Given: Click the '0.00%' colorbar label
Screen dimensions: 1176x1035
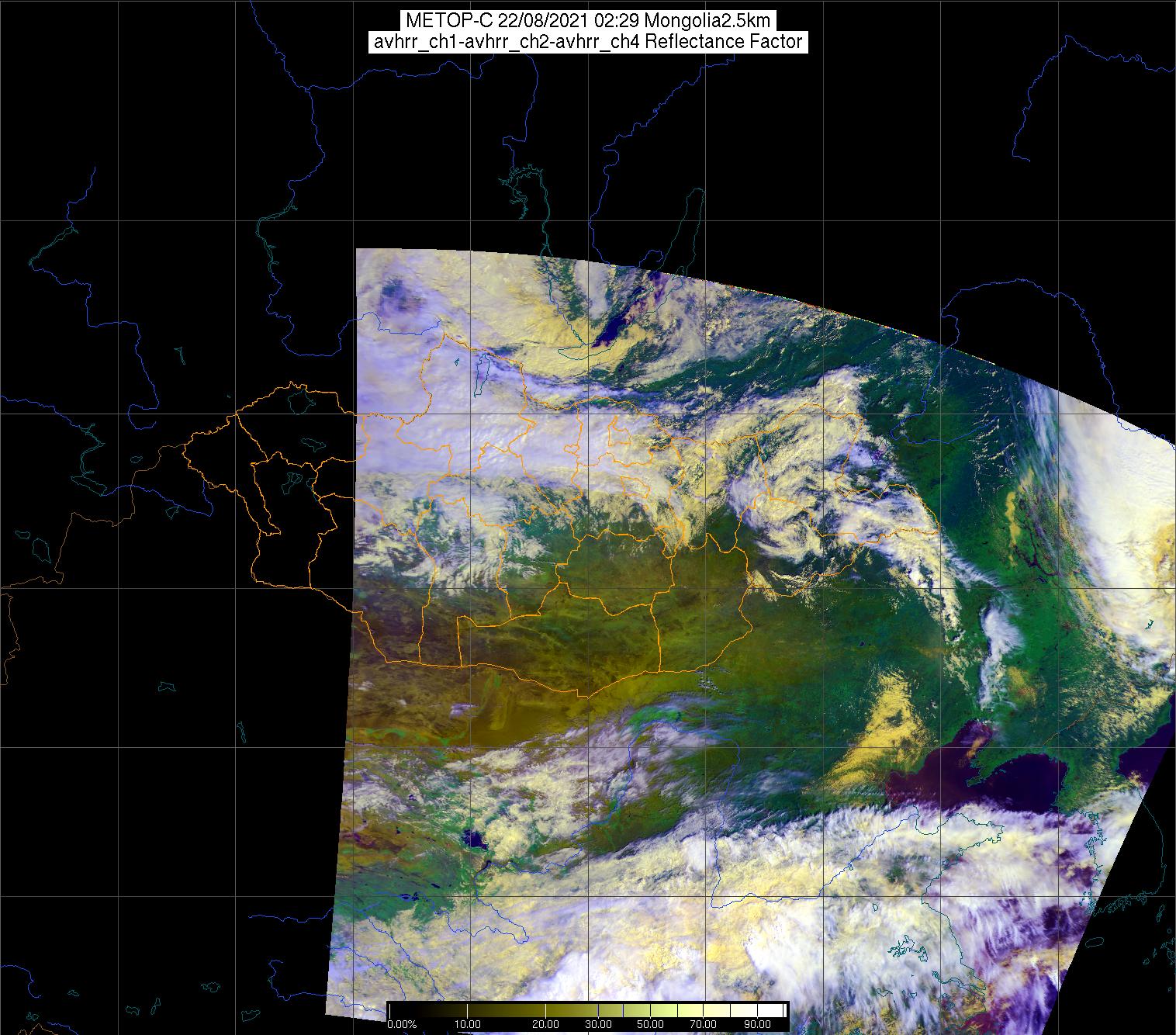Looking at the screenshot, I should point(403,1024).
